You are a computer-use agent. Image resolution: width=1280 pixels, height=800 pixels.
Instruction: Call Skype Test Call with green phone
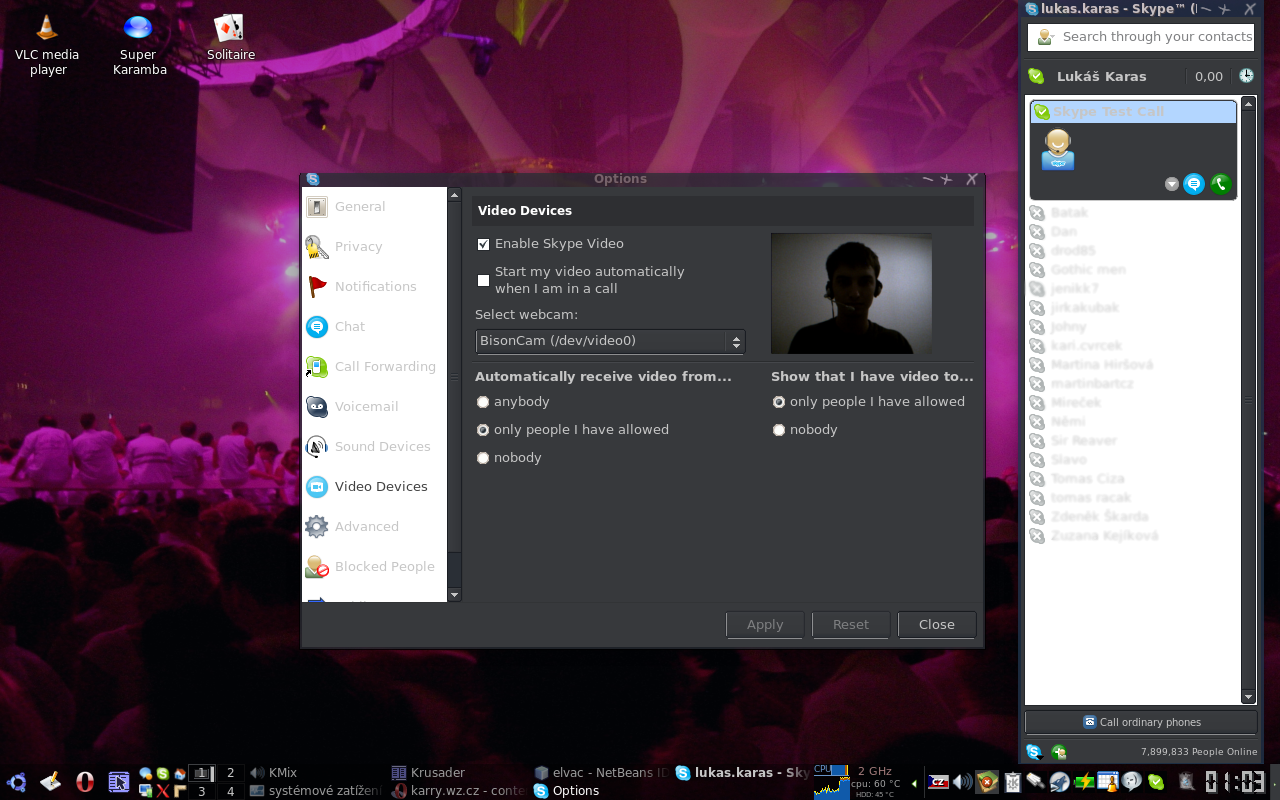pyautogui.click(x=1220, y=184)
